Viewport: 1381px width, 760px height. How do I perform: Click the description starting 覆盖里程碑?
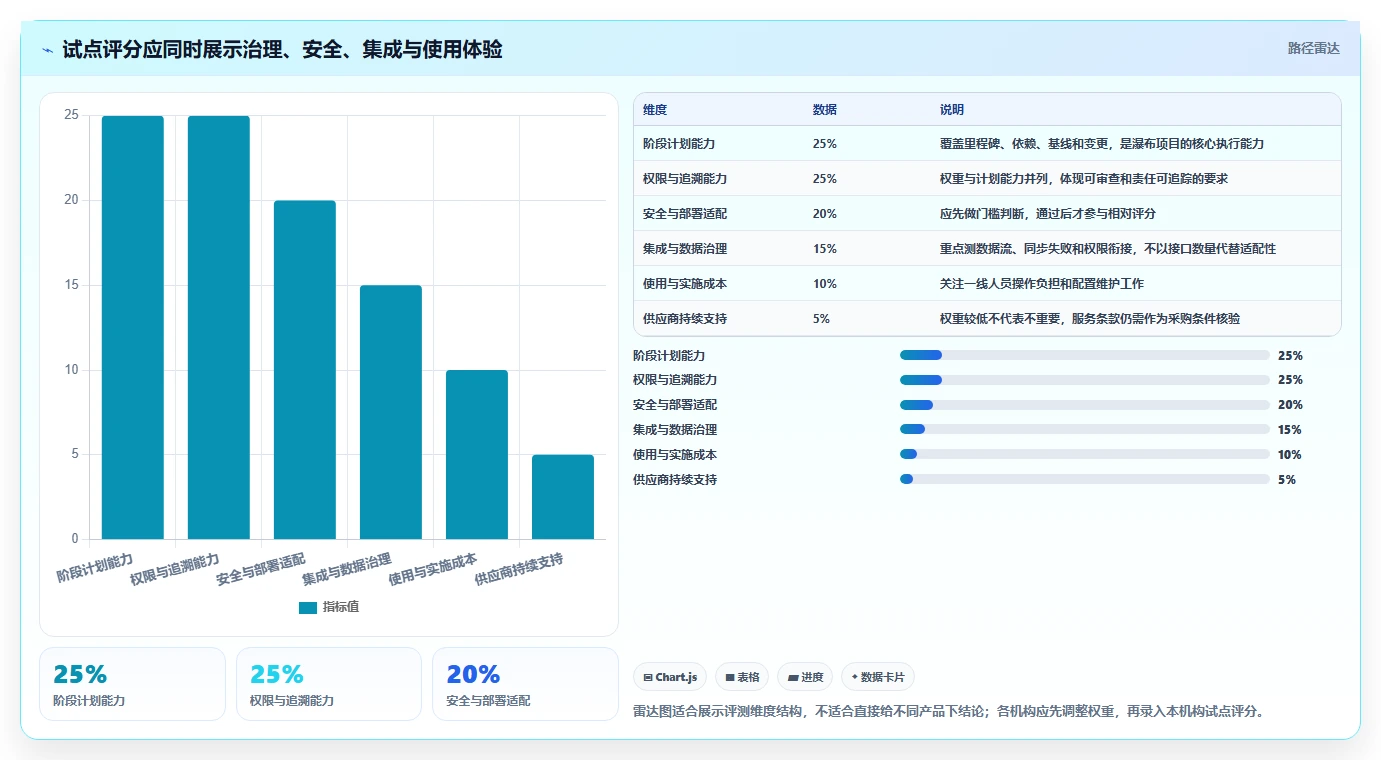click(x=1102, y=144)
